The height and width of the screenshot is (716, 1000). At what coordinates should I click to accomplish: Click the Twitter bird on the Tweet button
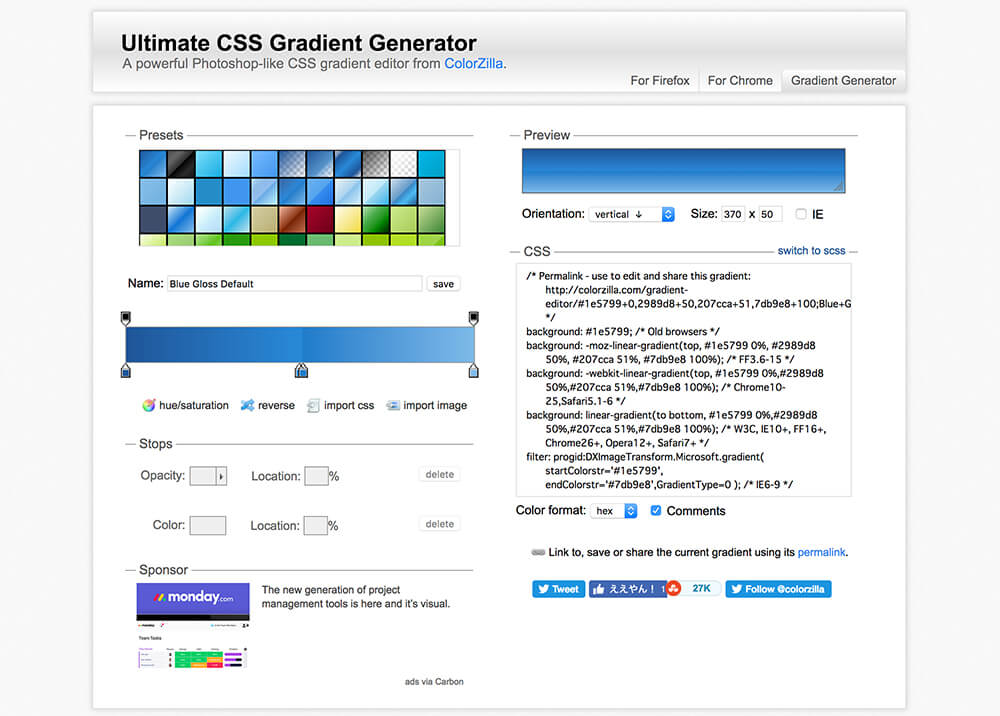[x=543, y=588]
